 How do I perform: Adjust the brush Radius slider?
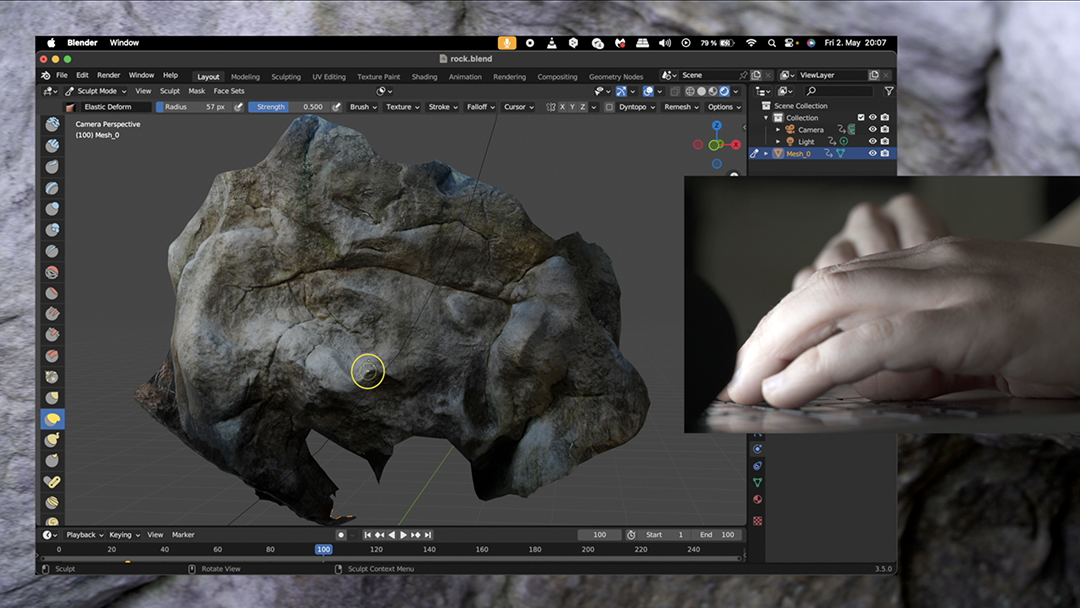click(x=195, y=107)
